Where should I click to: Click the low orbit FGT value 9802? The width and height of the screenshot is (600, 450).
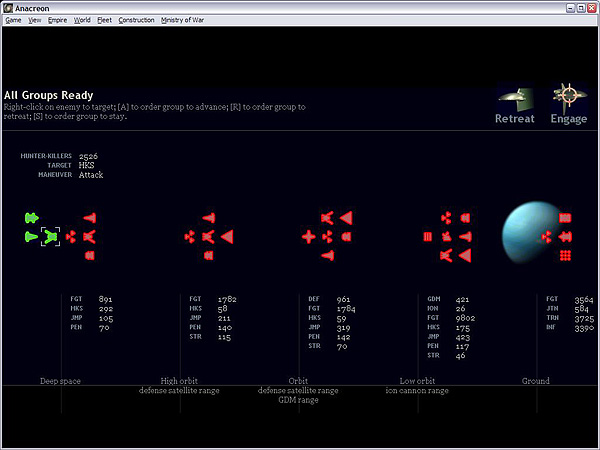click(465, 318)
